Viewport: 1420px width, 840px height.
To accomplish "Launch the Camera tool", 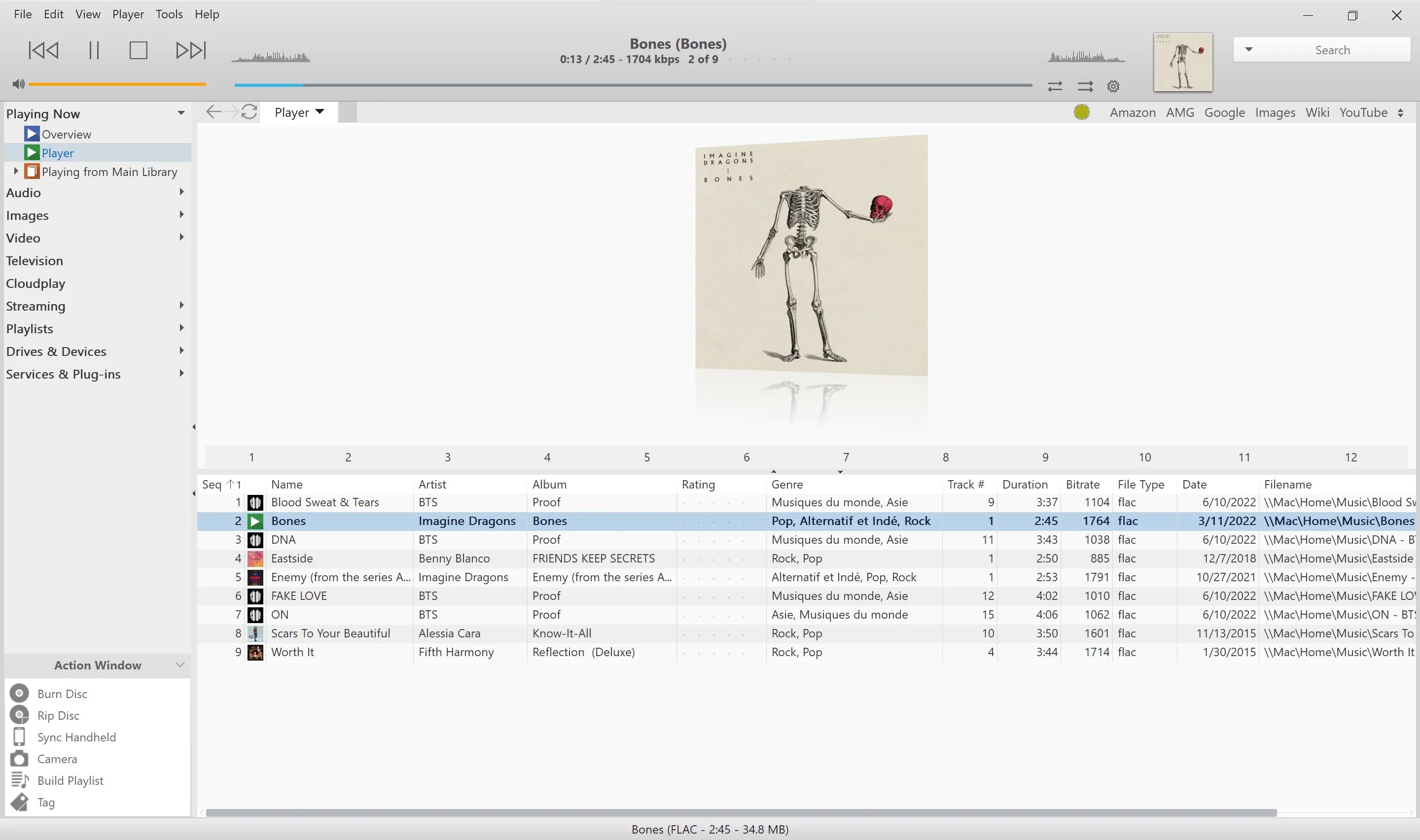I will [57, 759].
